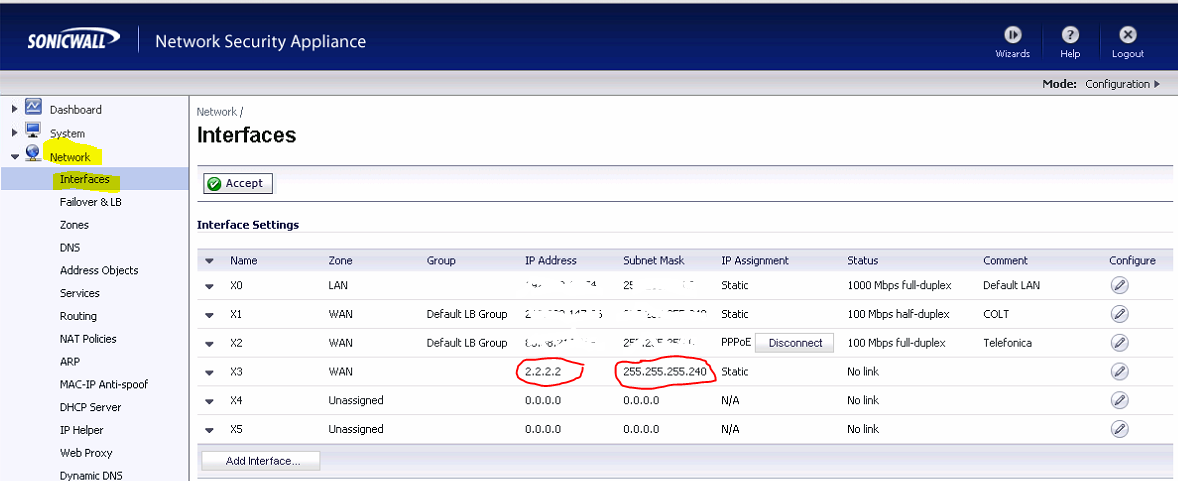Open IP Helper page
Image resolution: width=1178 pixels, height=481 pixels.
pos(81,430)
